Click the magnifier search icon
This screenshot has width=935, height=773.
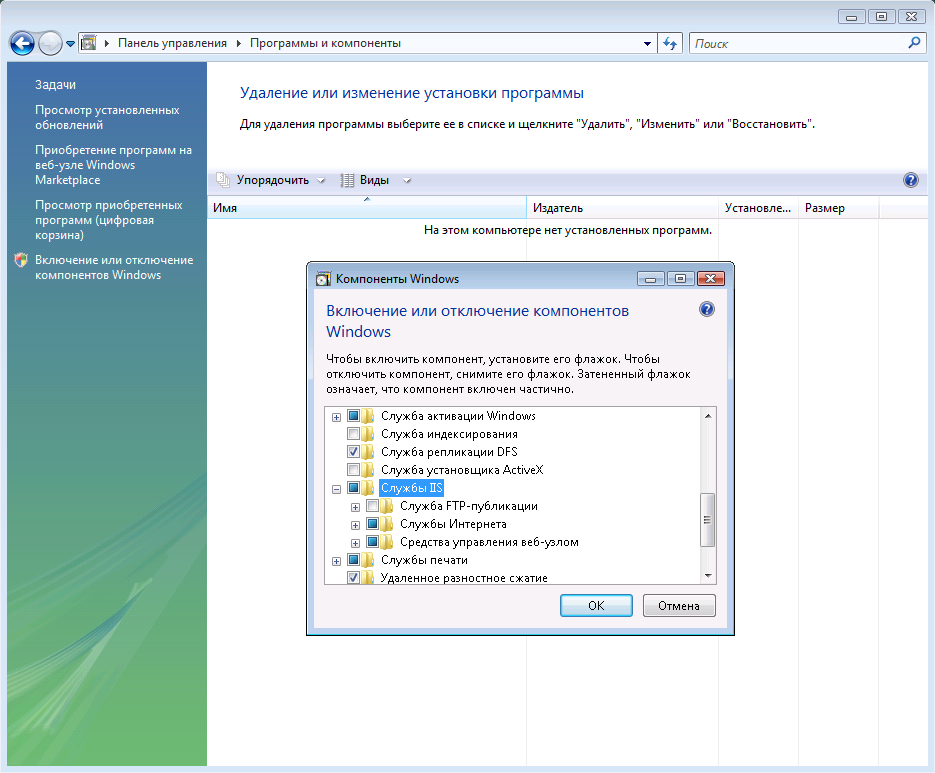(914, 43)
